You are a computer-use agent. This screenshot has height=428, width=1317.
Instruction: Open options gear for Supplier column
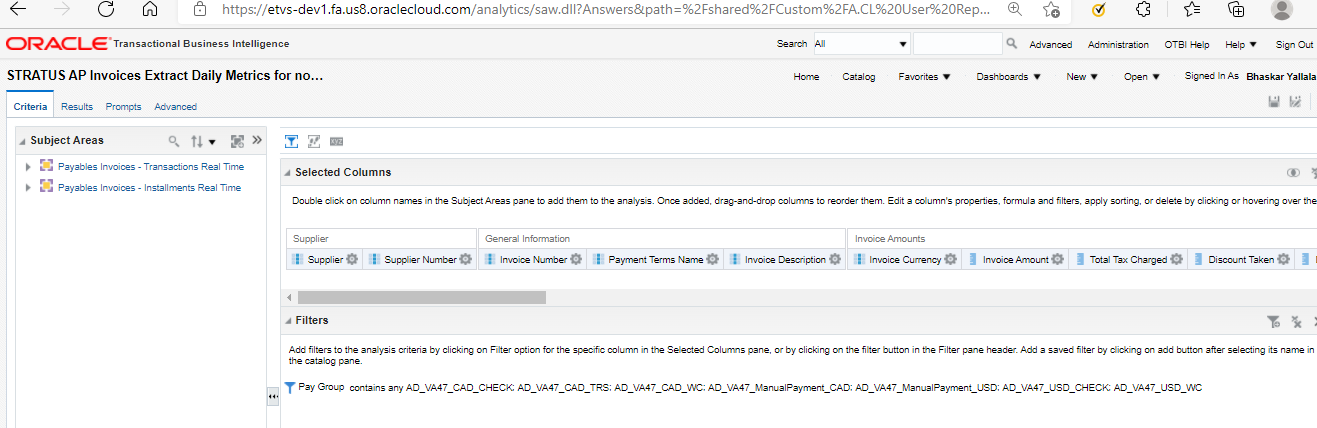coord(351,259)
